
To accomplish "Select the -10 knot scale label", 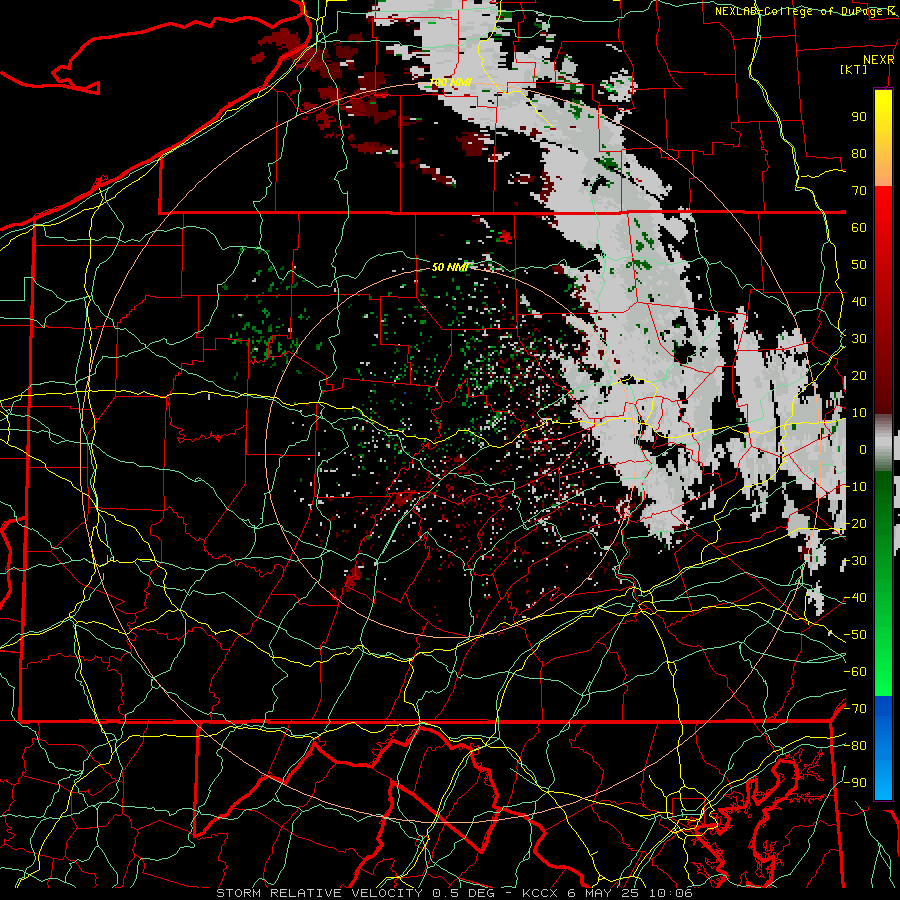I will pyautogui.click(x=855, y=487).
